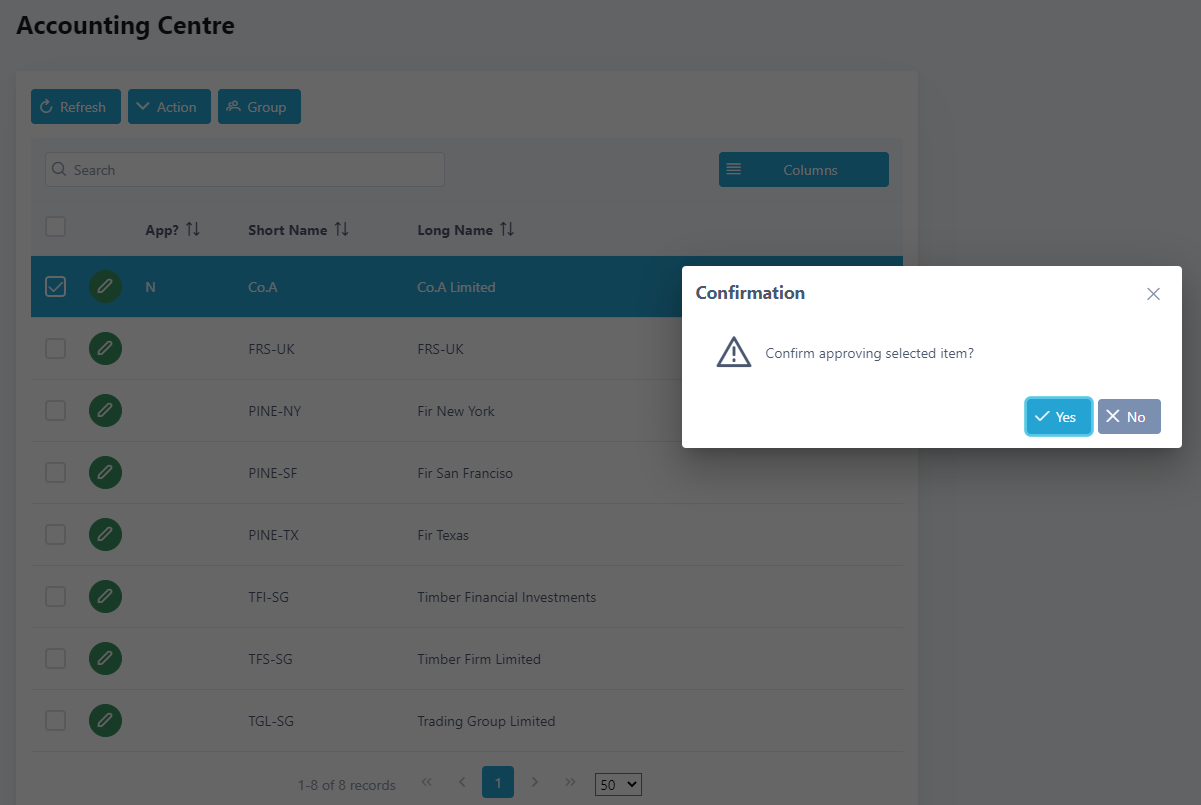Click the edit pencil icon for Co.A
Image resolution: width=1201 pixels, height=805 pixels.
[x=105, y=287]
